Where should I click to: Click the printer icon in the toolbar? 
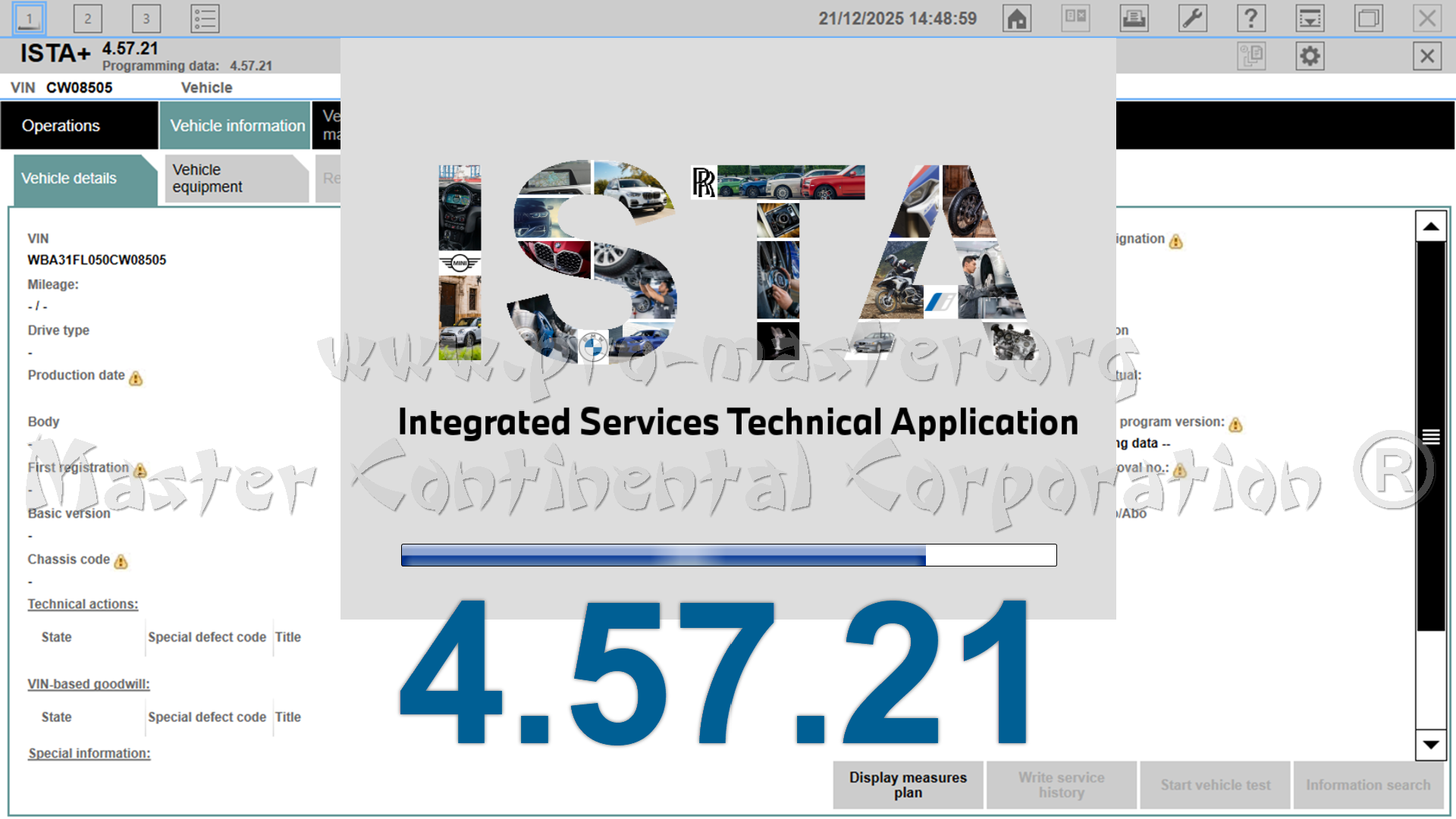pyautogui.click(x=1134, y=19)
